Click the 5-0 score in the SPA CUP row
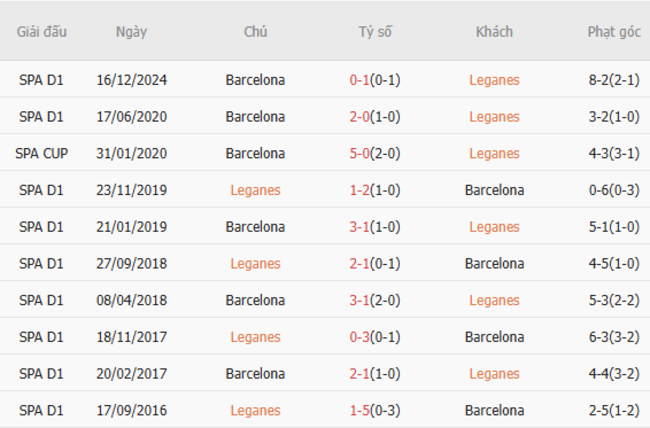650x428 pixels. [360, 153]
